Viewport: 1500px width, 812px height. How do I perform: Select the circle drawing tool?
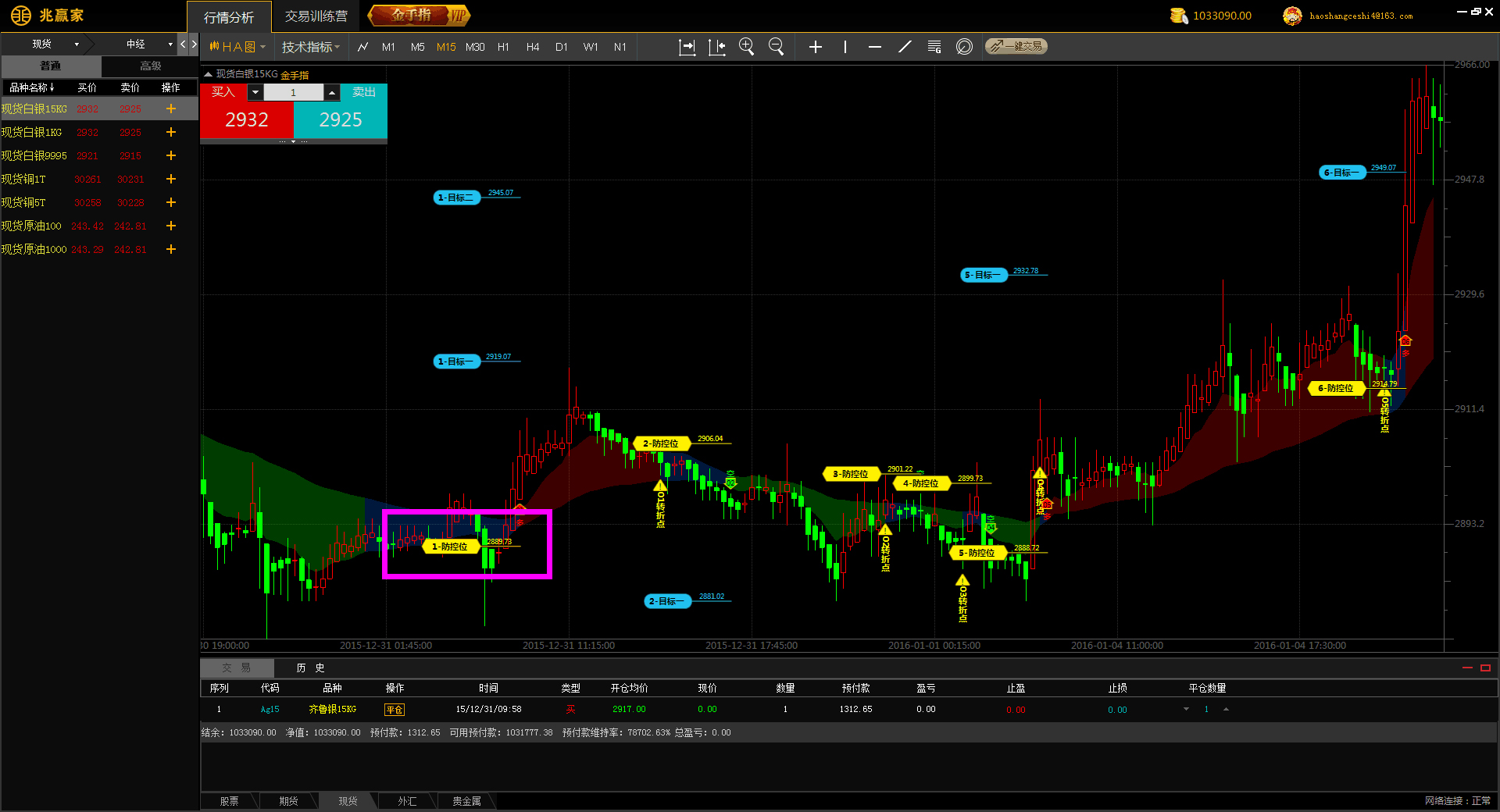click(x=964, y=47)
